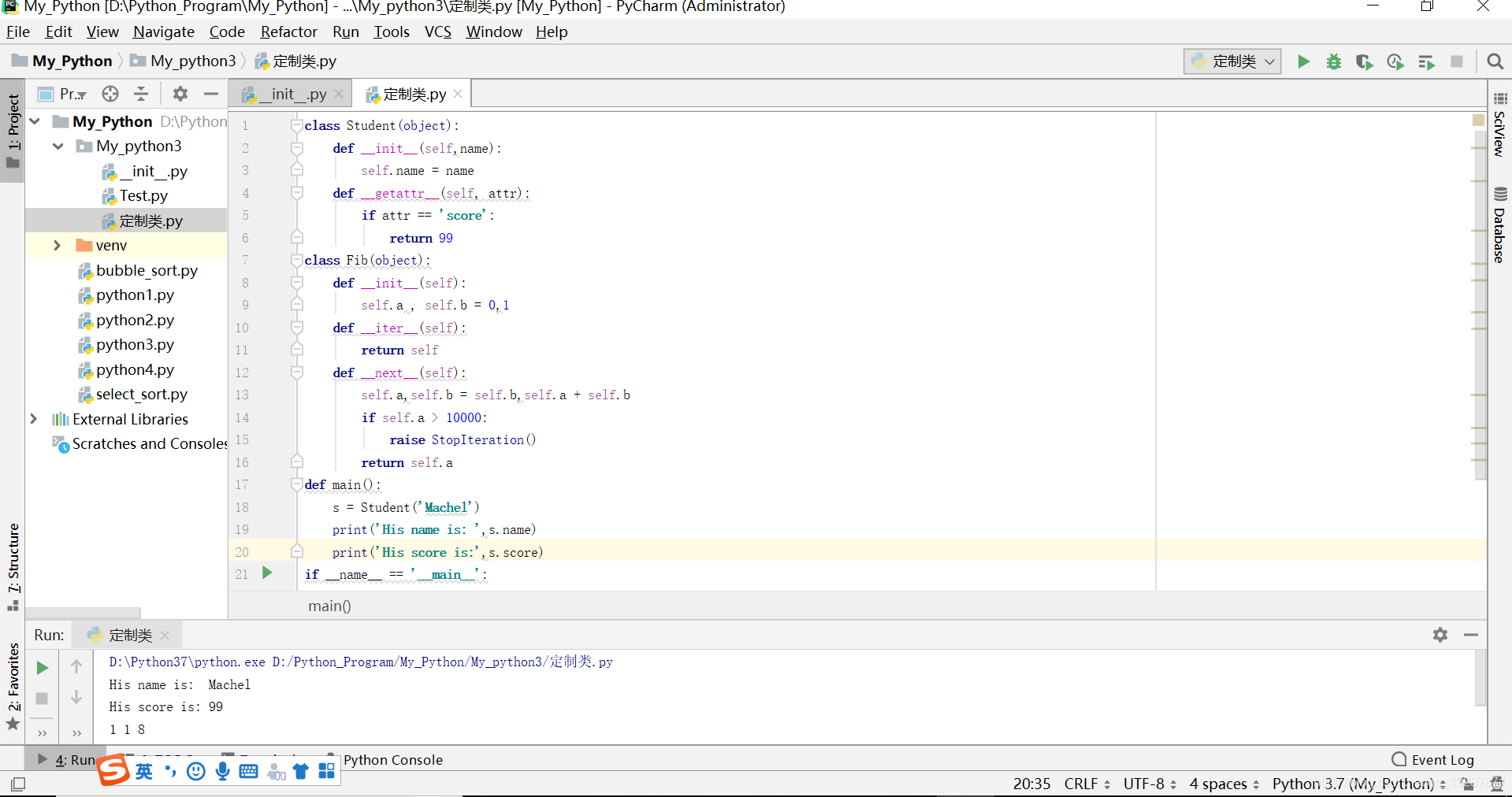The image size is (1512, 797).
Task: Expand the venv folder
Action: (x=58, y=246)
